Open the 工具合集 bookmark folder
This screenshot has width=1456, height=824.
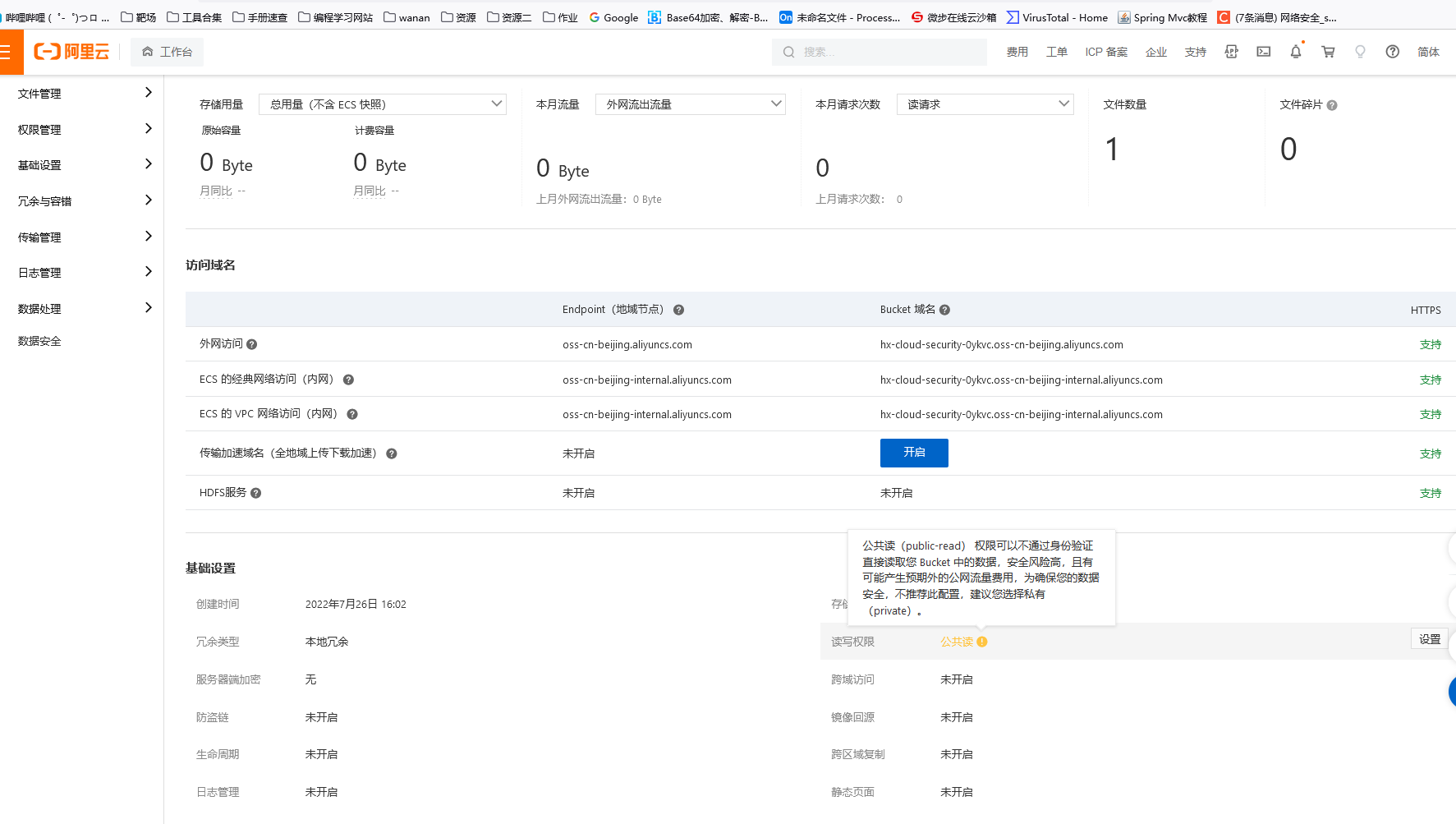coord(195,17)
